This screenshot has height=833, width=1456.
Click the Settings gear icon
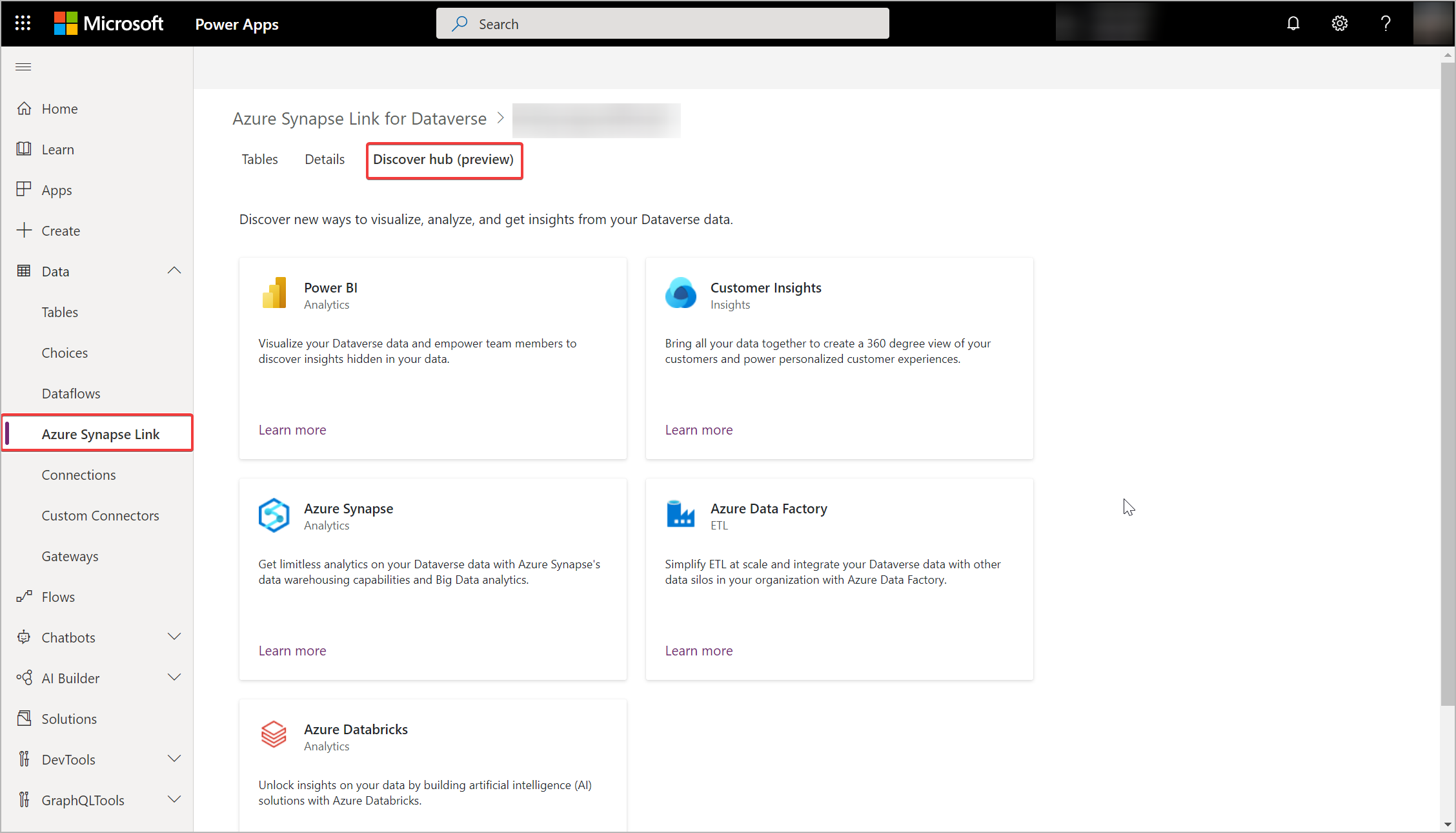[x=1340, y=23]
